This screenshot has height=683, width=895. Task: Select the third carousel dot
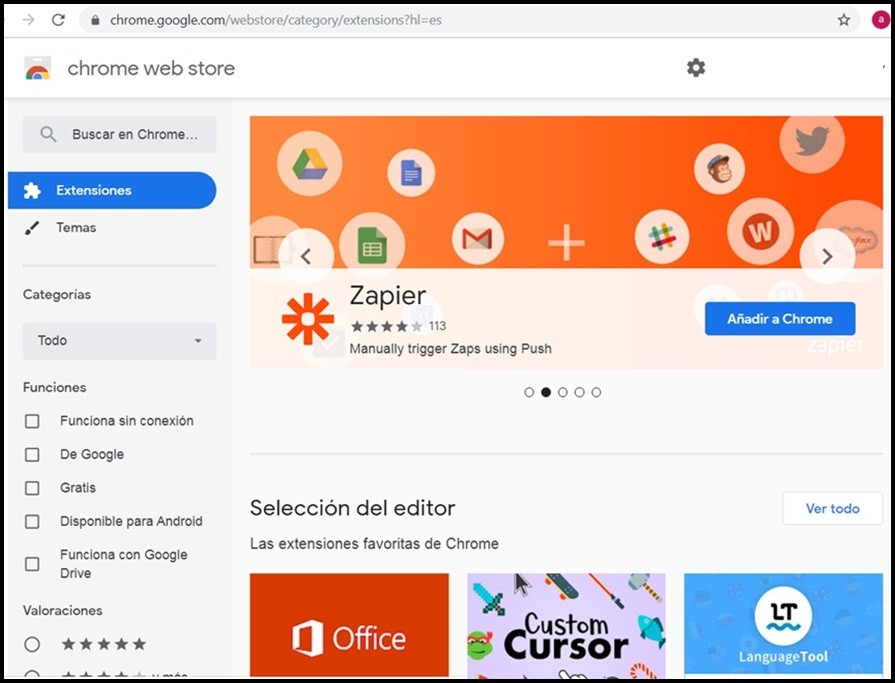click(x=563, y=392)
